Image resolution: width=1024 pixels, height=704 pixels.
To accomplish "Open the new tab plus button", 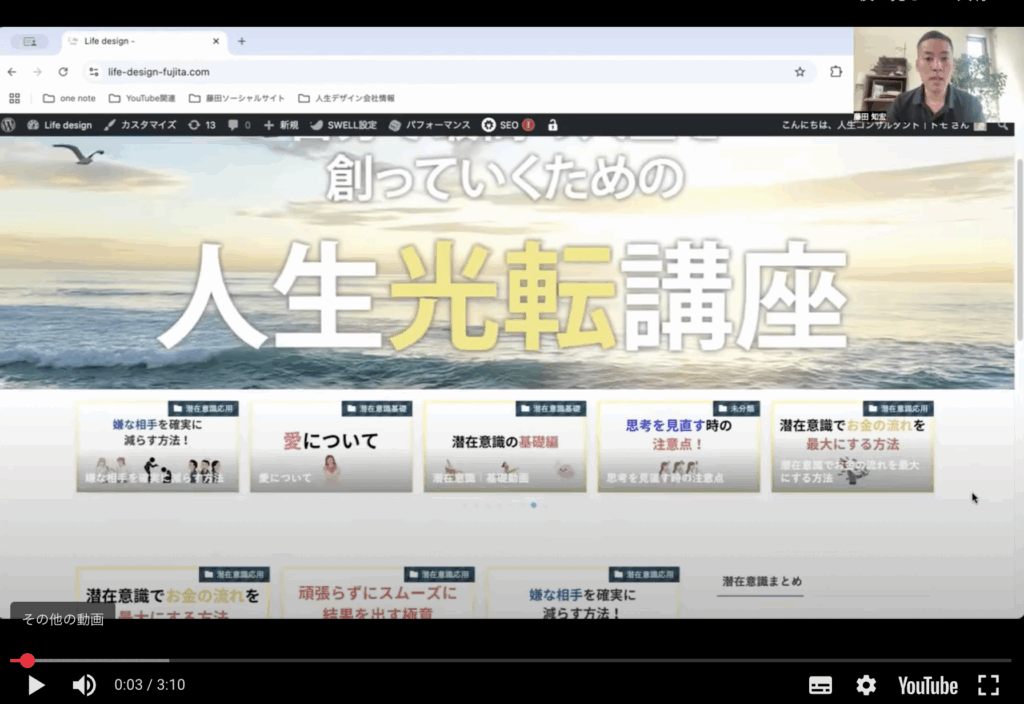I will click(x=241, y=41).
